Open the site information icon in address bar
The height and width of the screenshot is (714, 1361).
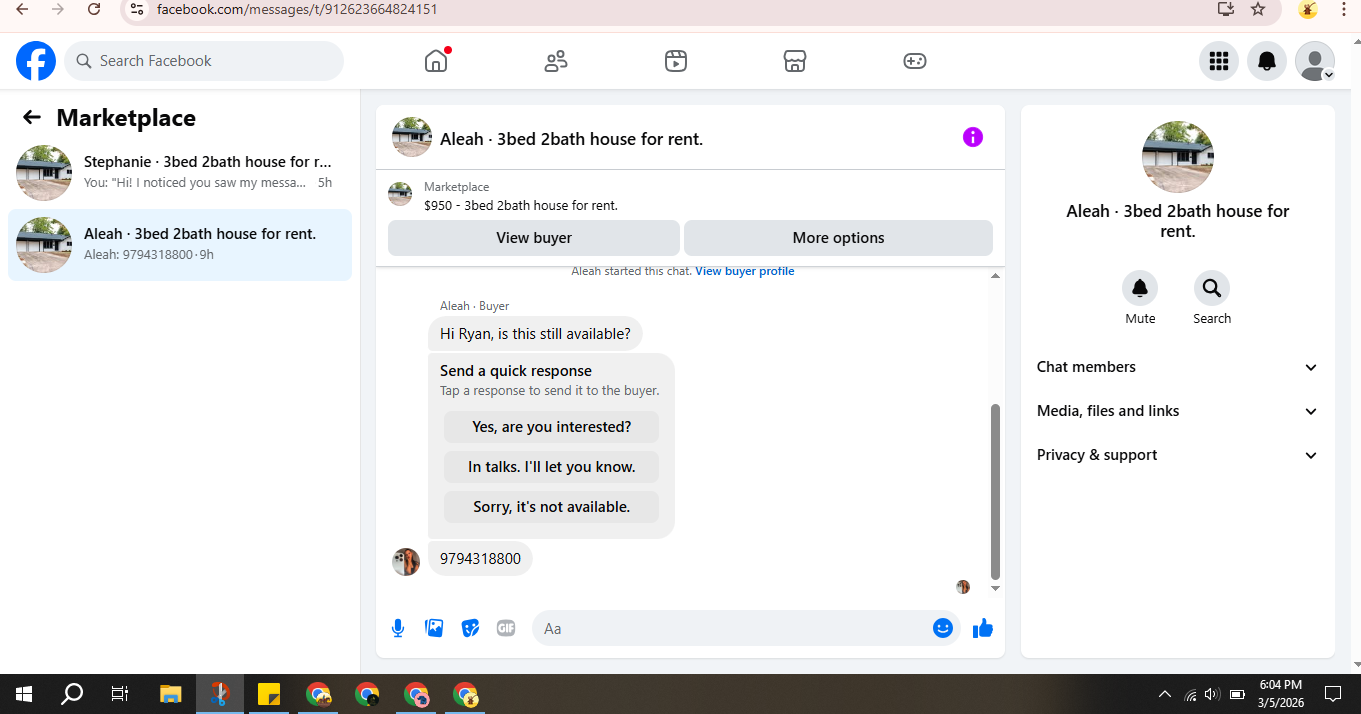pyautogui.click(x=138, y=9)
